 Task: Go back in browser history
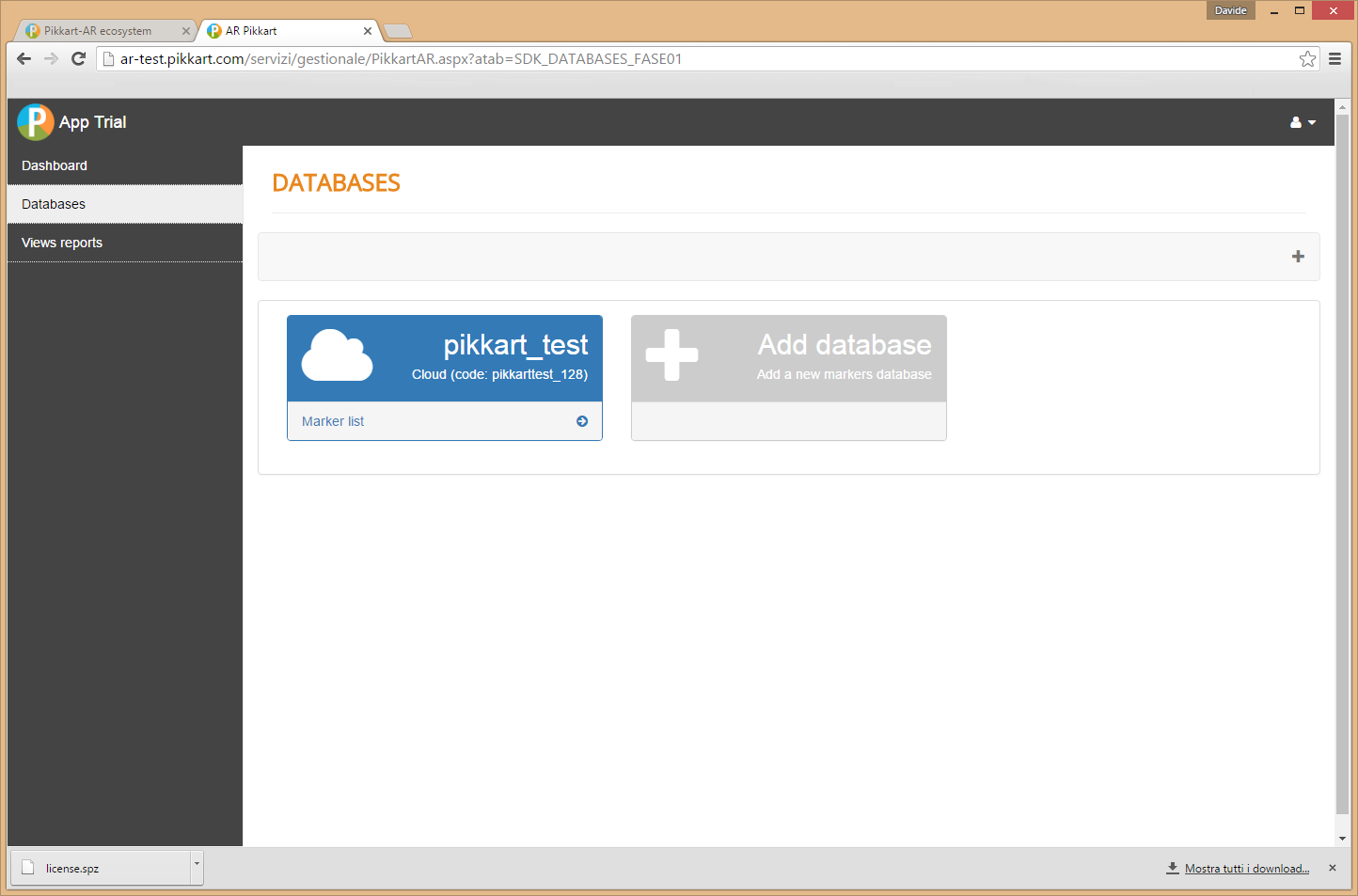click(24, 58)
